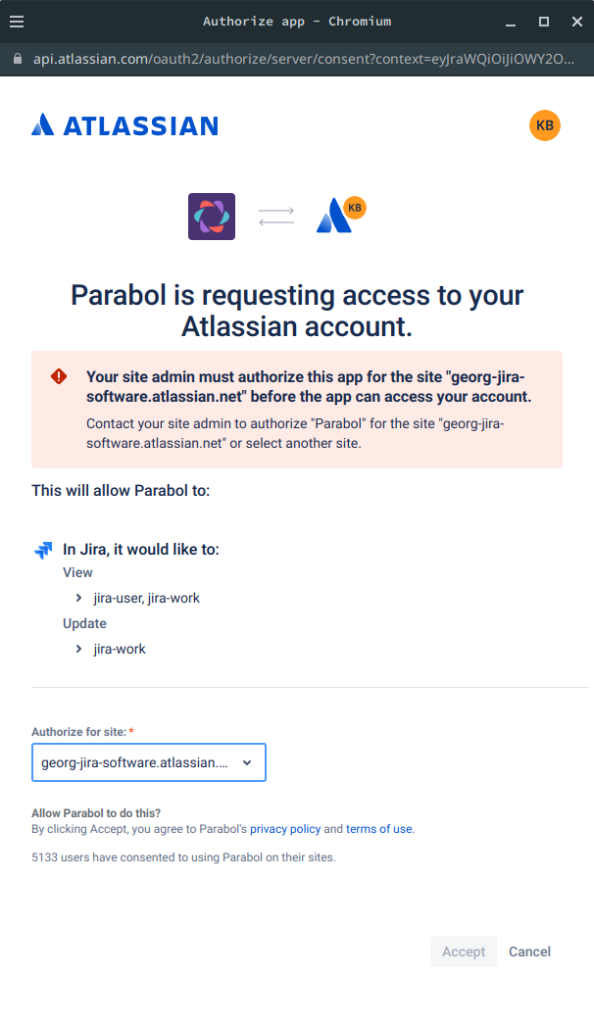594x1024 pixels.
Task: Click the purple Parabol app icon
Action: (x=211, y=216)
